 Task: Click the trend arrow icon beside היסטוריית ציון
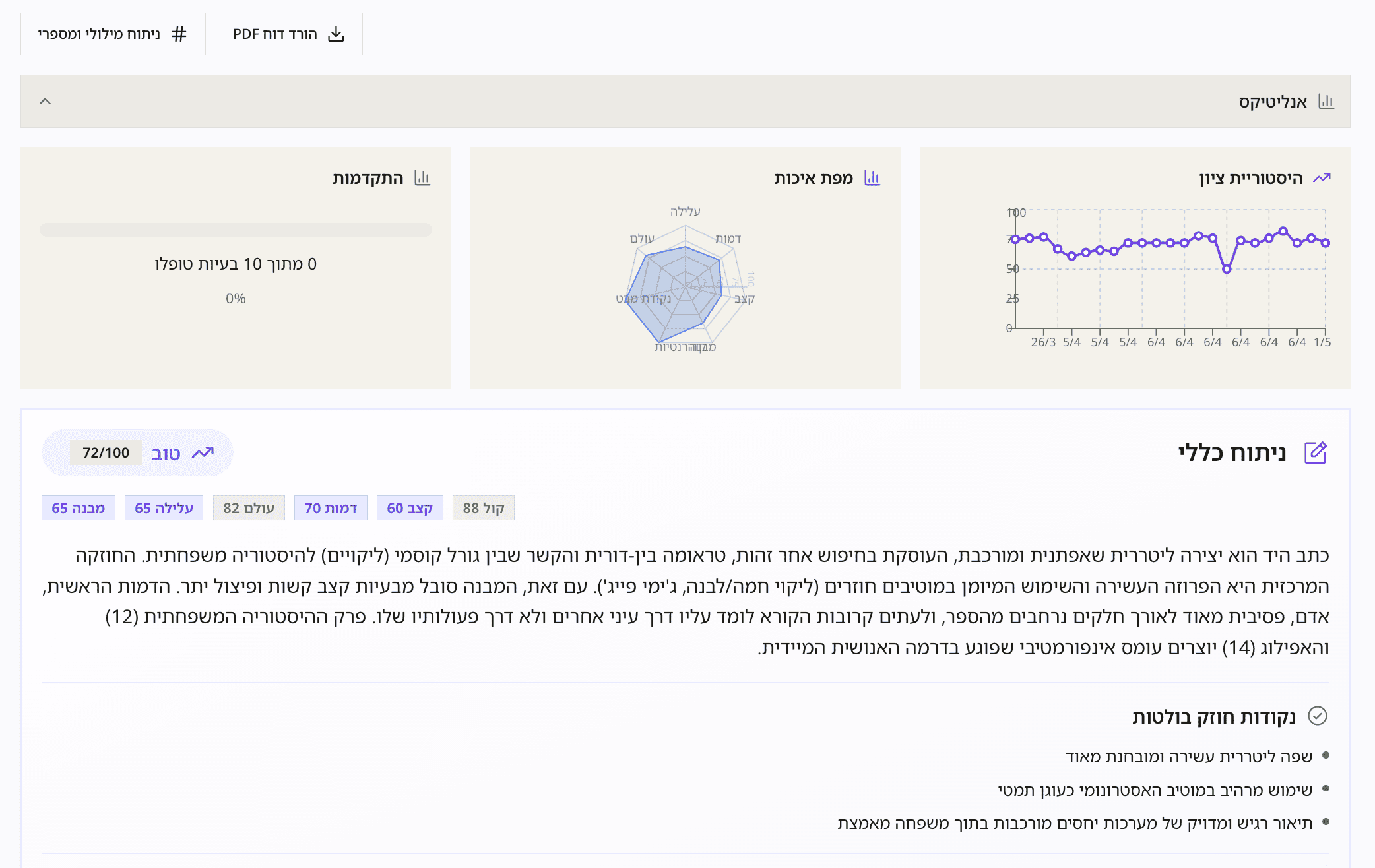click(x=1322, y=178)
